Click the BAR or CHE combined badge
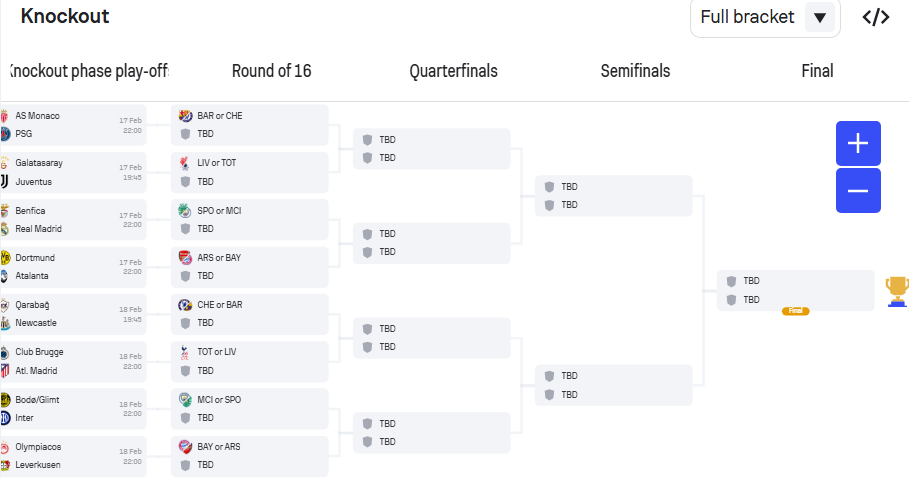The height and width of the screenshot is (478, 909). click(x=185, y=116)
